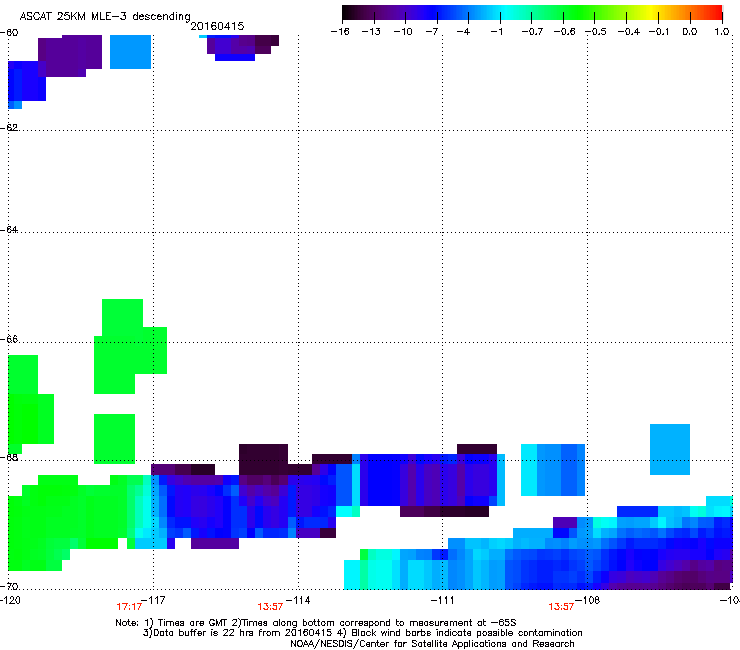Click the -114 longitude label
The width and height of the screenshot is (740, 650).
tap(298, 600)
